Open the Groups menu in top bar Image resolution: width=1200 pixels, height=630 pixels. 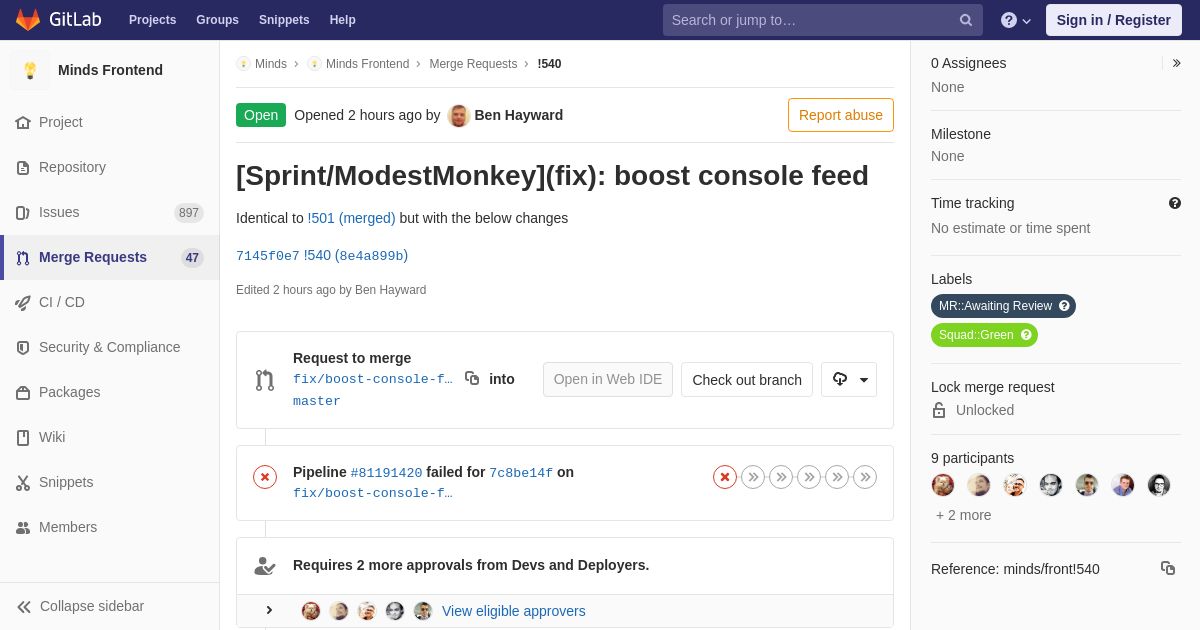pos(217,20)
